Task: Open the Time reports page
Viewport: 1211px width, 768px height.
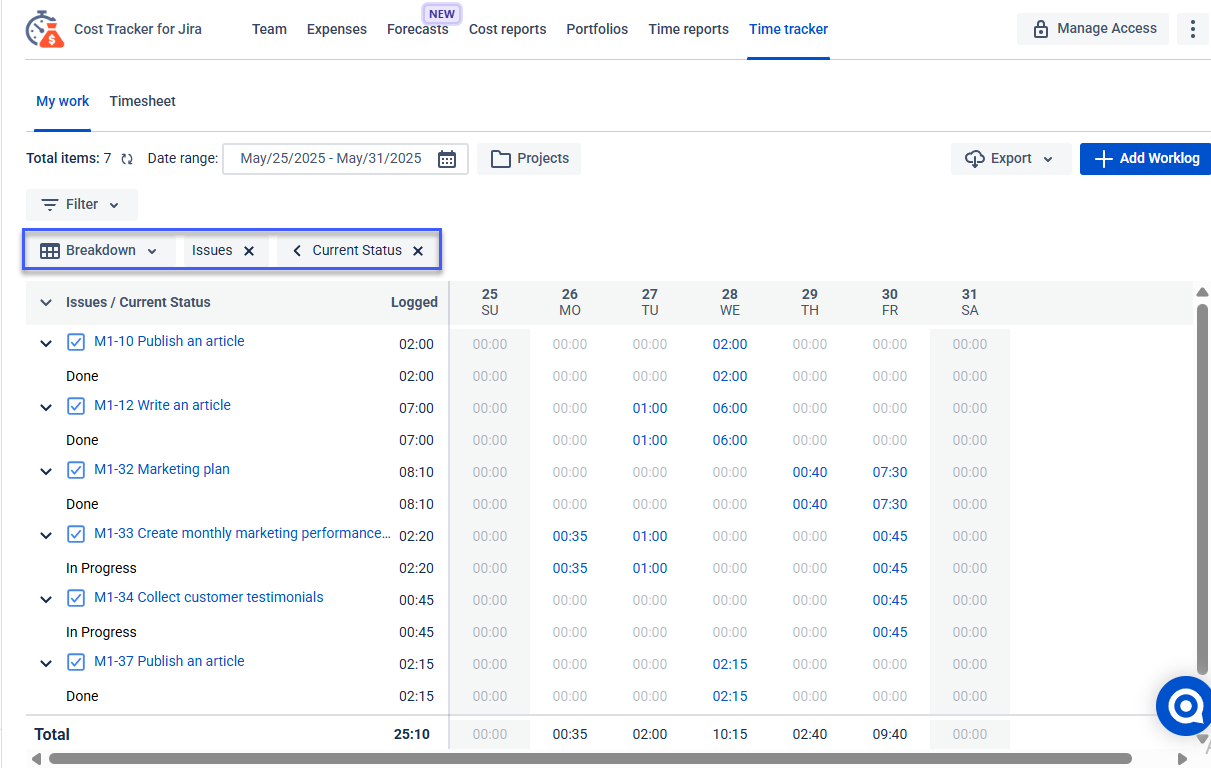Action: tap(688, 29)
